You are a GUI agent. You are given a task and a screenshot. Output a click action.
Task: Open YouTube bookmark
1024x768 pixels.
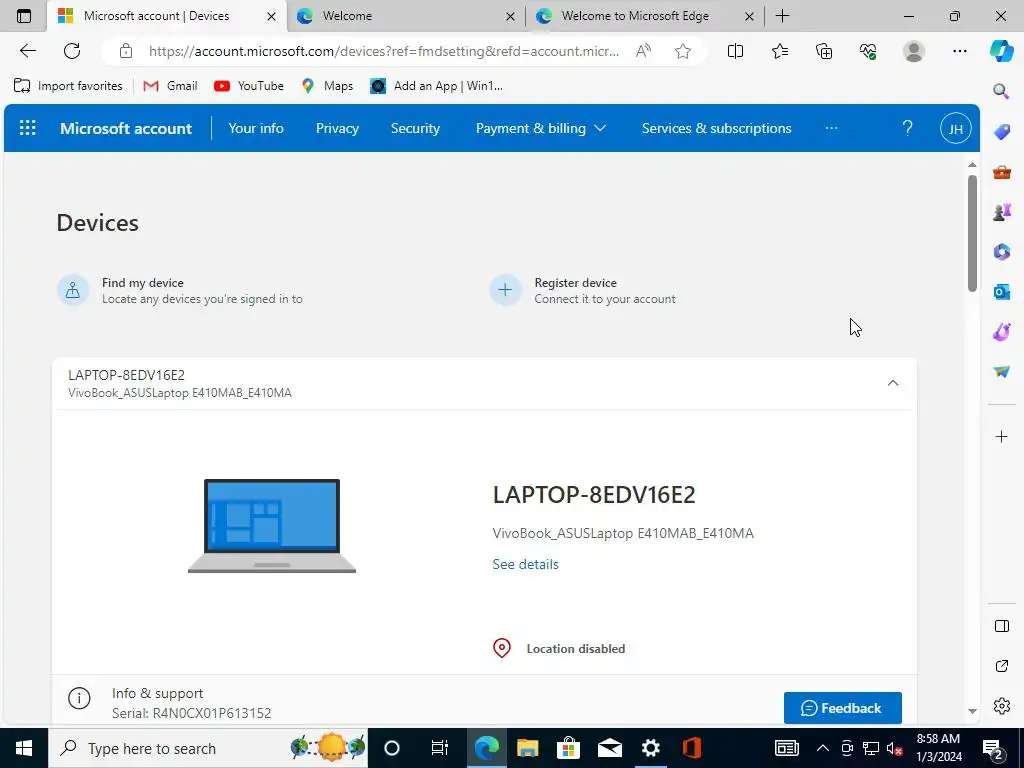249,86
